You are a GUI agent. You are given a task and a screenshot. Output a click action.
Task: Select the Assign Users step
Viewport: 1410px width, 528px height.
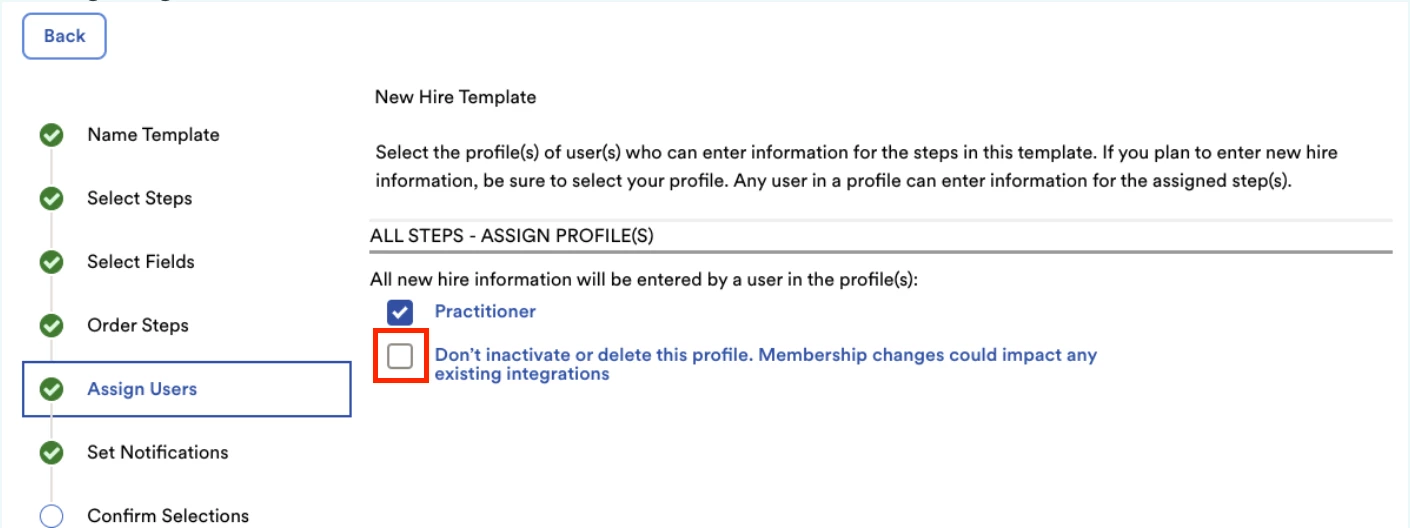[187, 389]
